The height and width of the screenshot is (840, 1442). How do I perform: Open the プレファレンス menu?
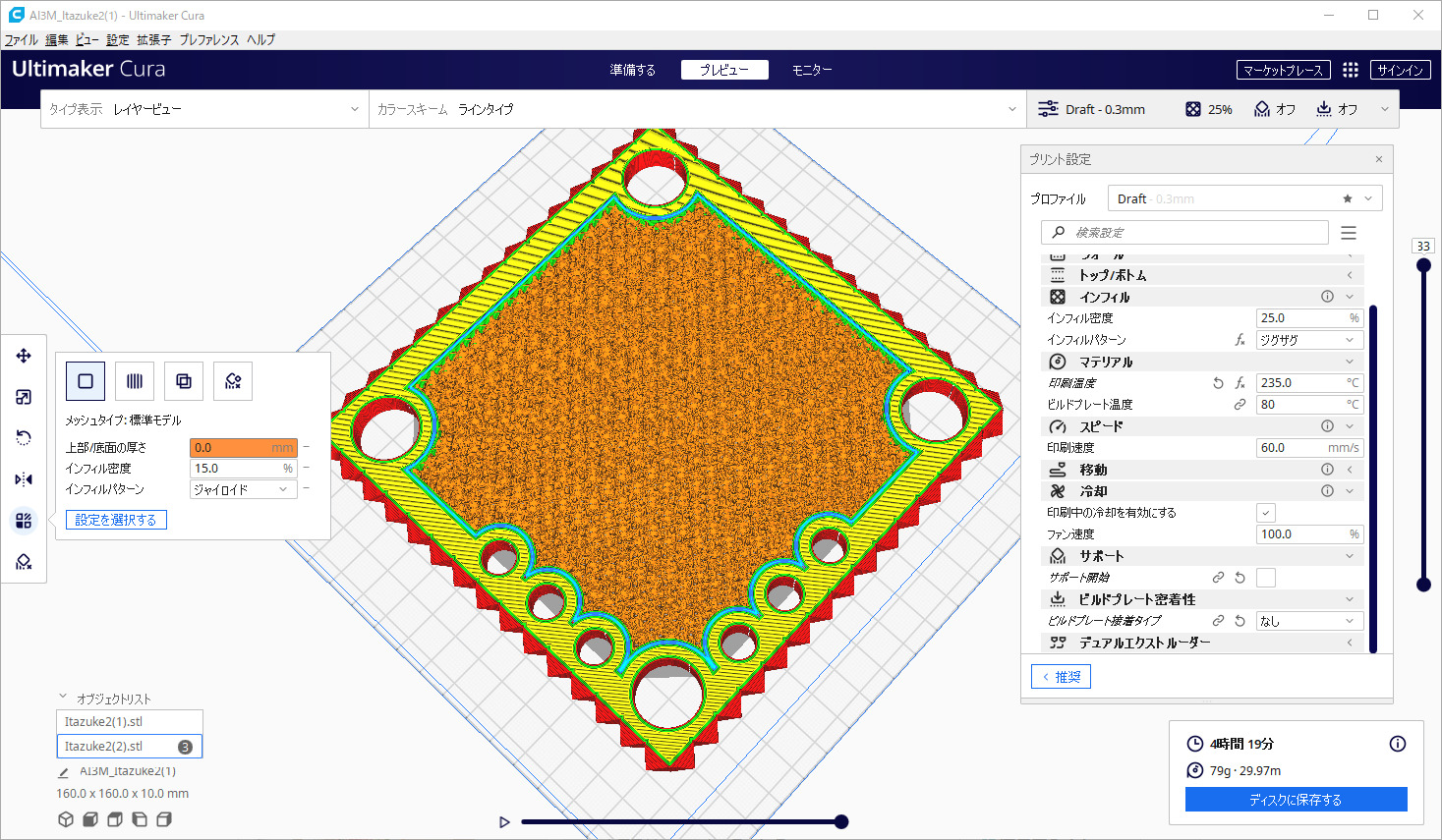coord(208,40)
